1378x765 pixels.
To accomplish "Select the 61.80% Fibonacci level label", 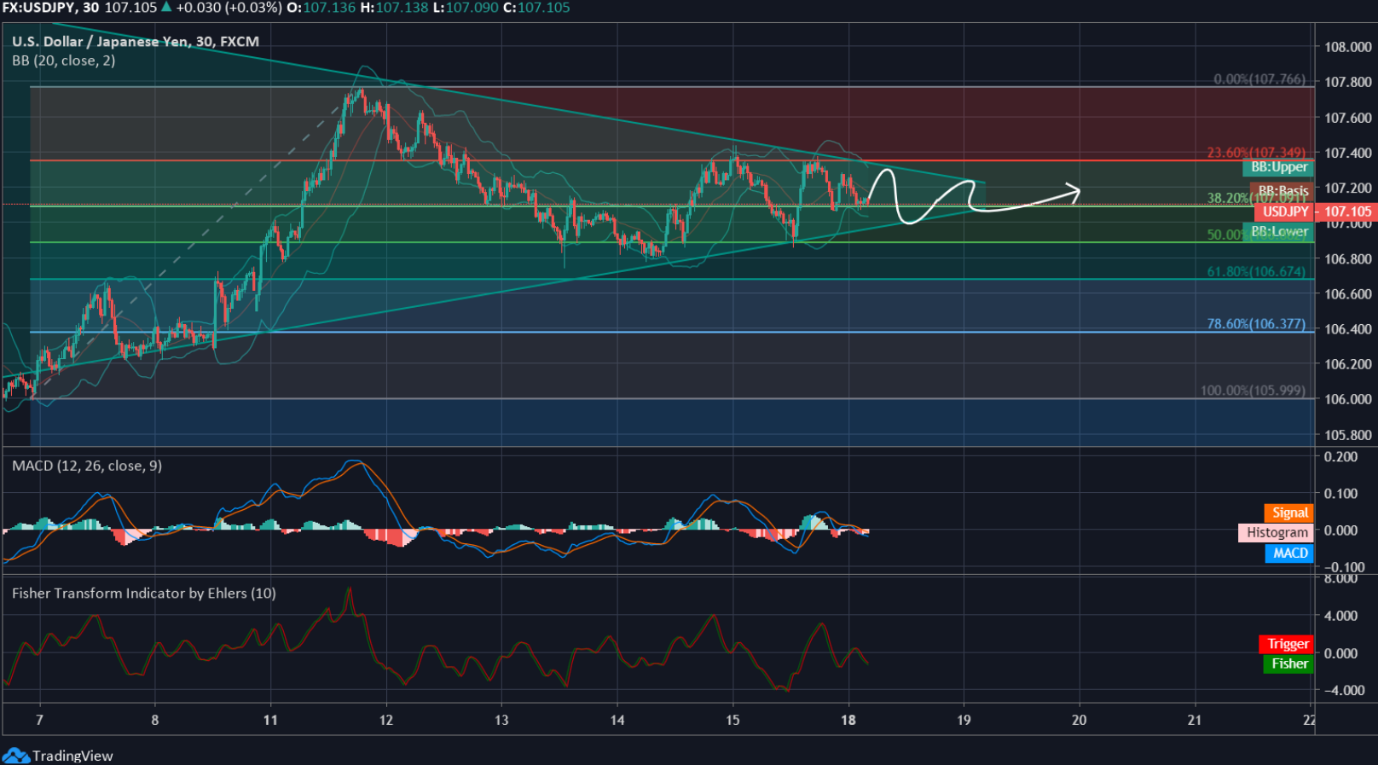I will [1256, 271].
